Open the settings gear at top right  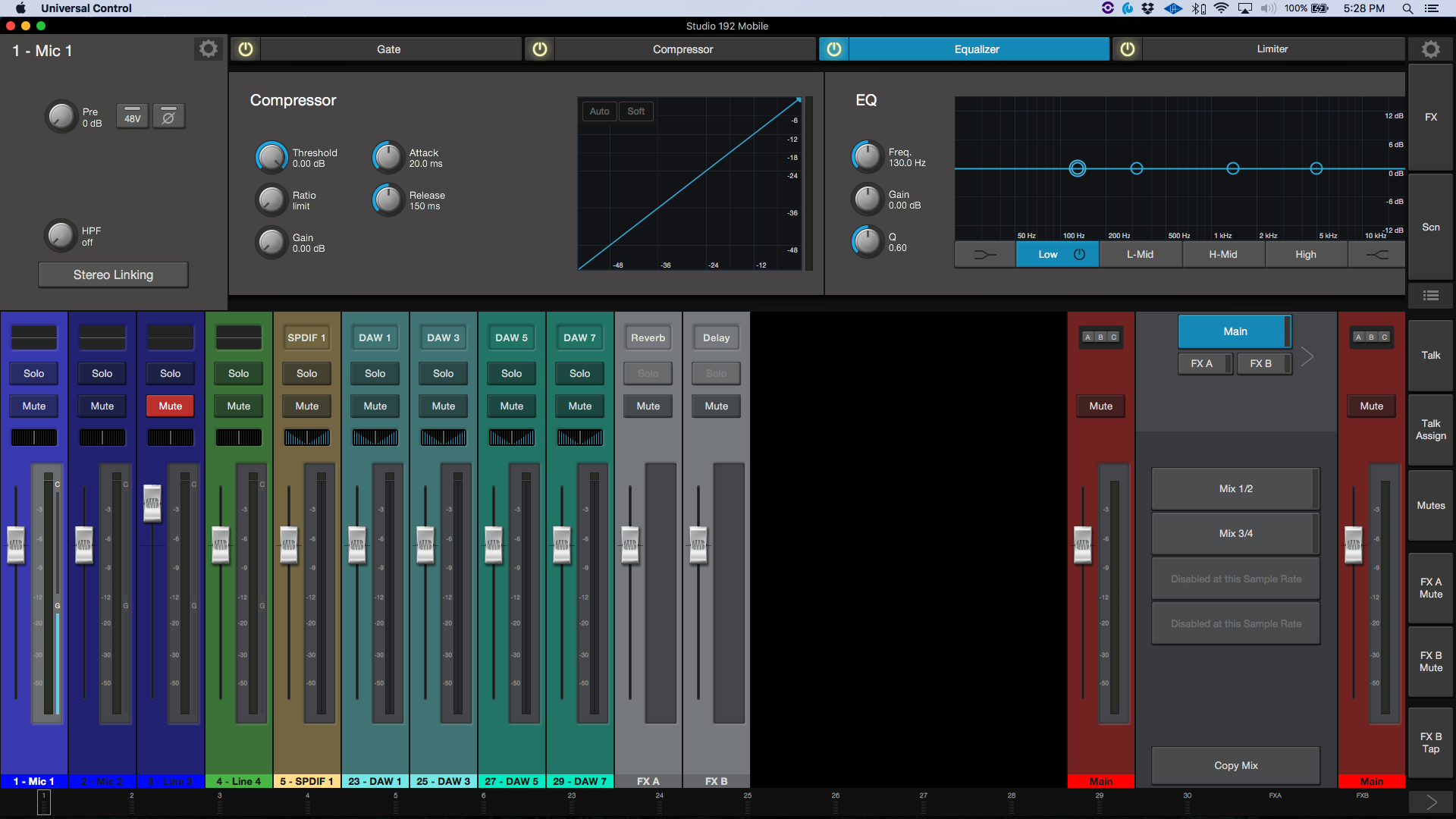click(x=1431, y=49)
